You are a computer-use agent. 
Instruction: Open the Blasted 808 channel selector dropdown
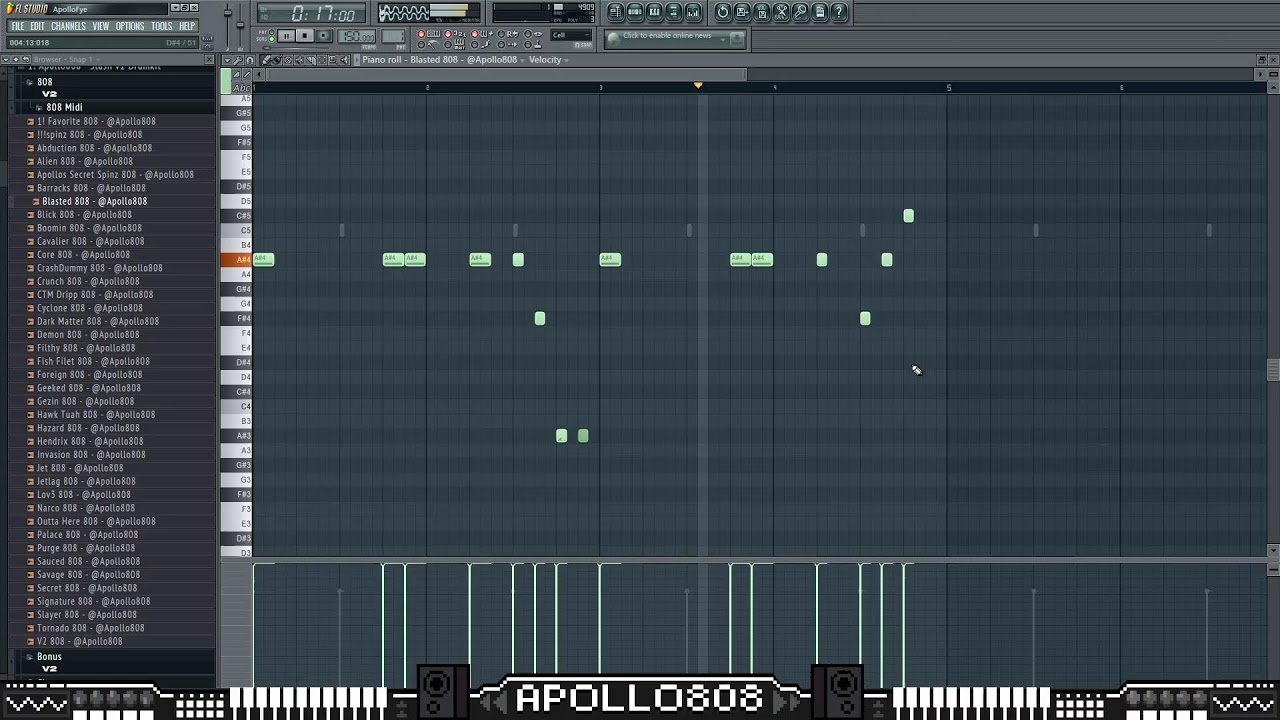coord(466,60)
